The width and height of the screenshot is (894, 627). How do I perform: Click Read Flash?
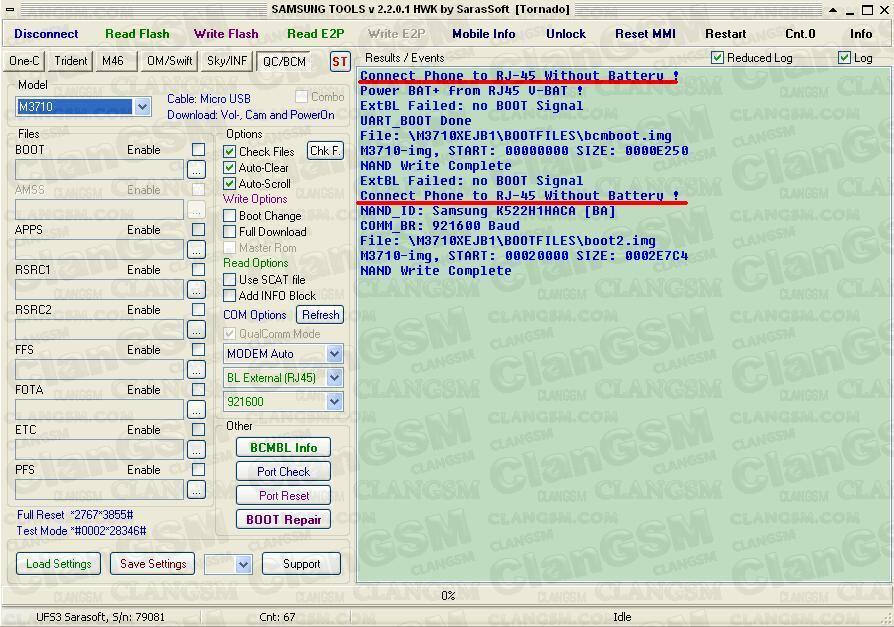[137, 34]
